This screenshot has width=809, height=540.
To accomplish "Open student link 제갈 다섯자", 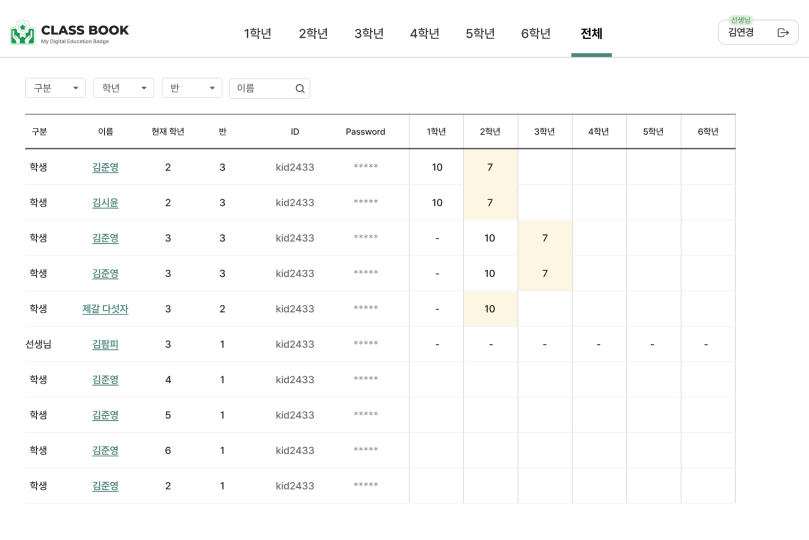I will point(105,309).
